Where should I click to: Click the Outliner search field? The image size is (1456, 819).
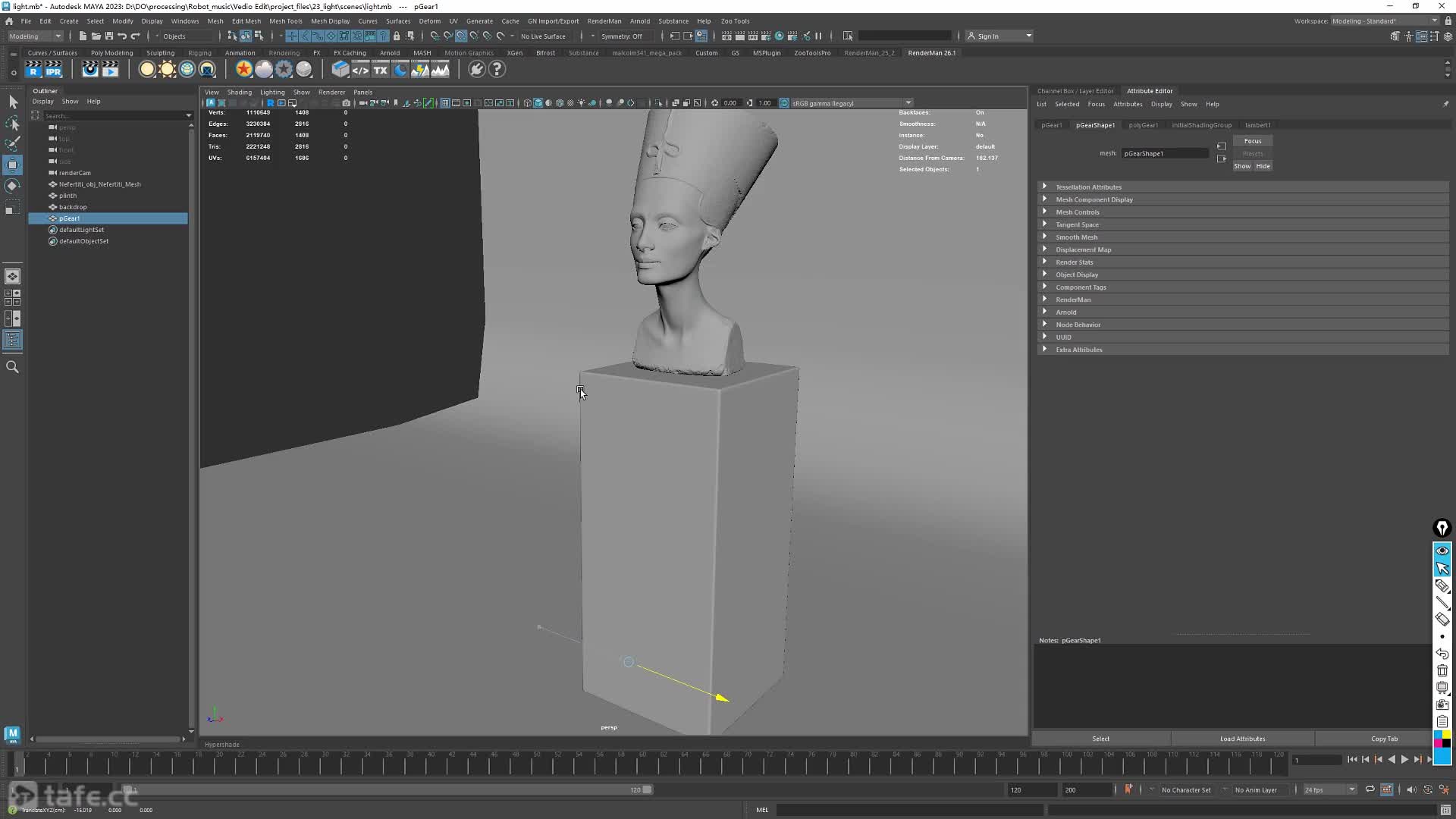click(x=114, y=116)
